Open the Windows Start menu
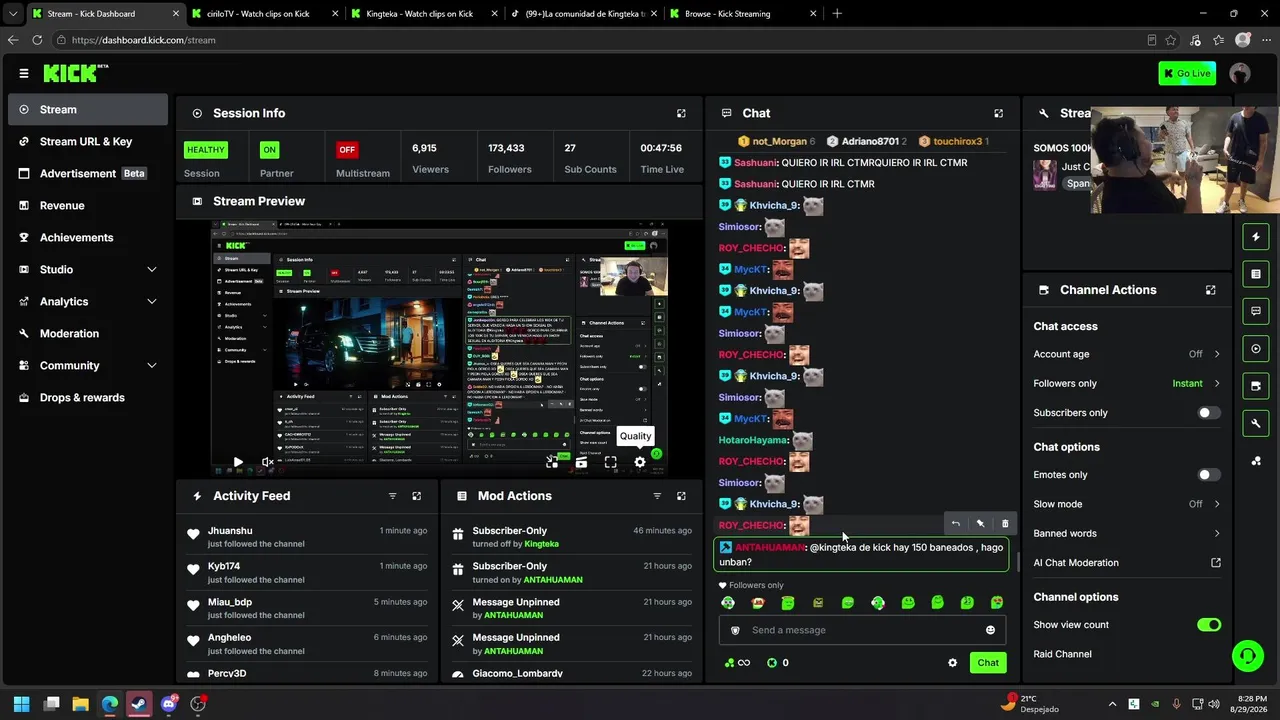The height and width of the screenshot is (720, 1280). pyautogui.click(x=22, y=704)
